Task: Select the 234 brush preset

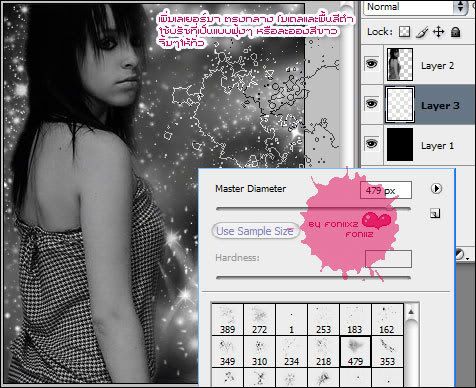Action: tap(291, 351)
